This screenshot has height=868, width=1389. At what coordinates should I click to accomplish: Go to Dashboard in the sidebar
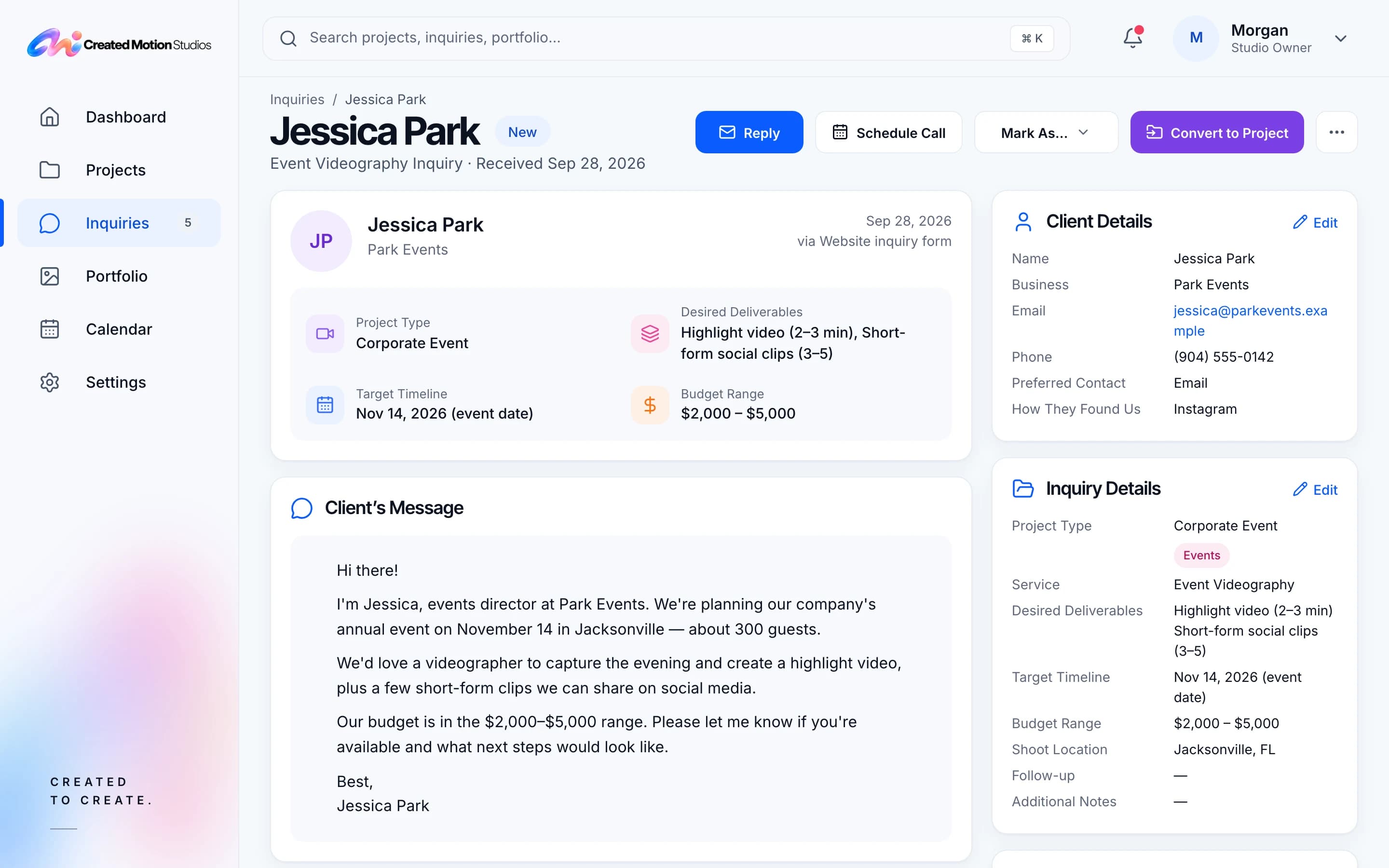(x=120, y=117)
